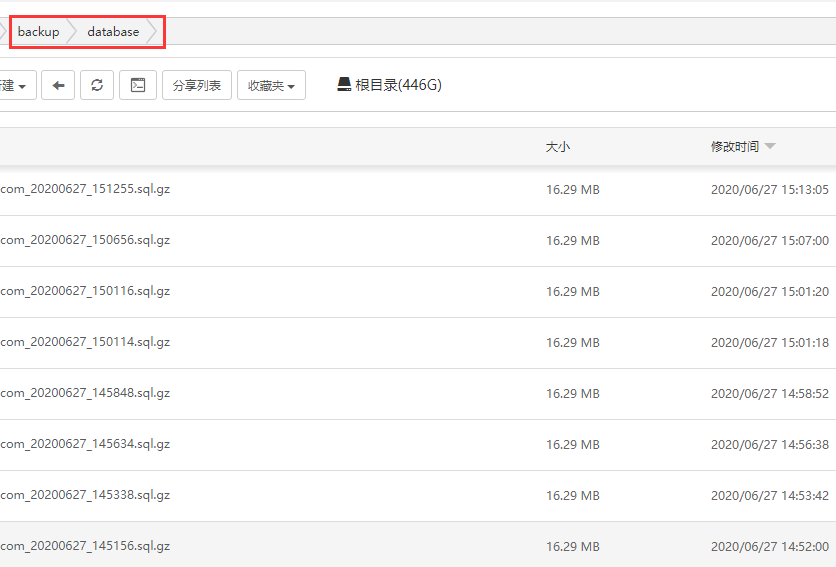The height and width of the screenshot is (567, 836).
Task: Open the 分享列表 share list
Action: 197,85
